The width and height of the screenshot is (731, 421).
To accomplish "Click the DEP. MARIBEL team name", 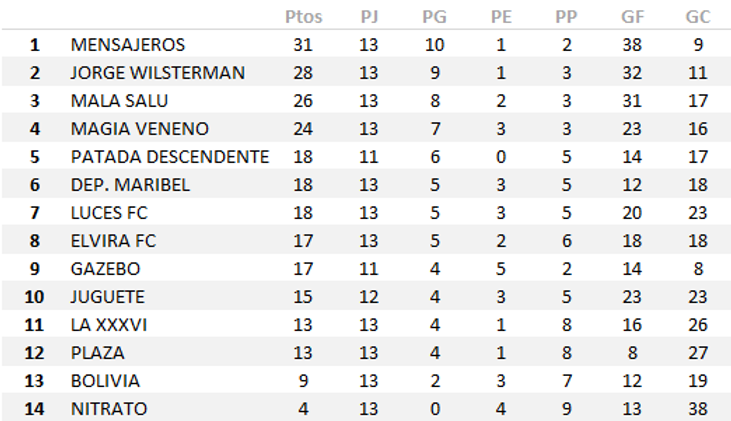I will tap(130, 185).
